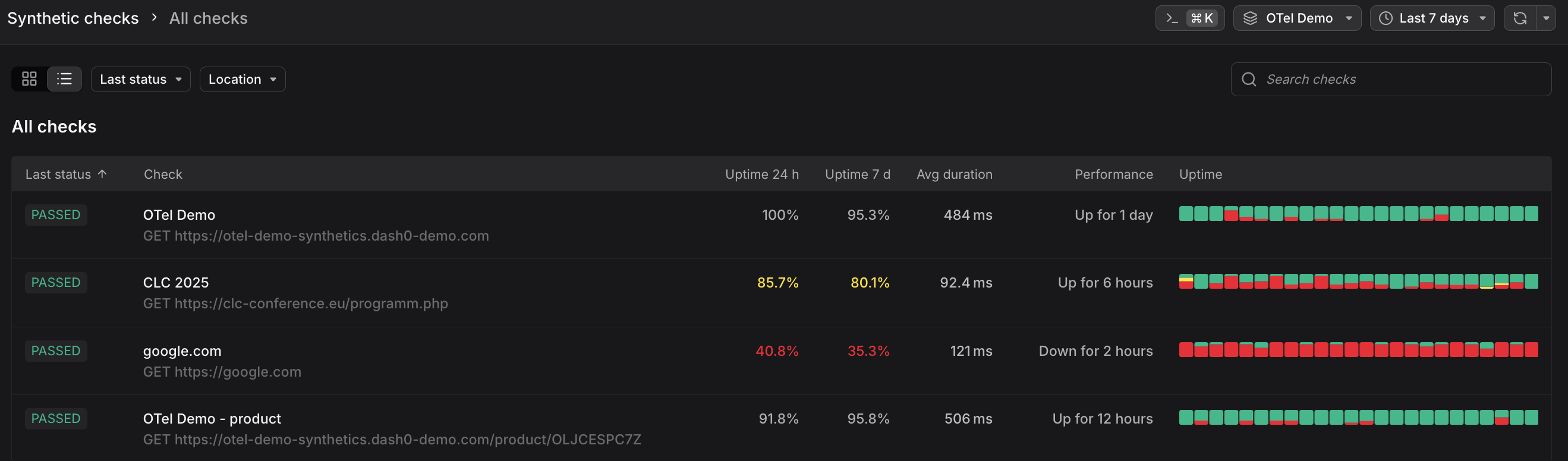The width and height of the screenshot is (1568, 461).
Task: Click PASSED badge for OTel Demo - product
Action: point(56,418)
